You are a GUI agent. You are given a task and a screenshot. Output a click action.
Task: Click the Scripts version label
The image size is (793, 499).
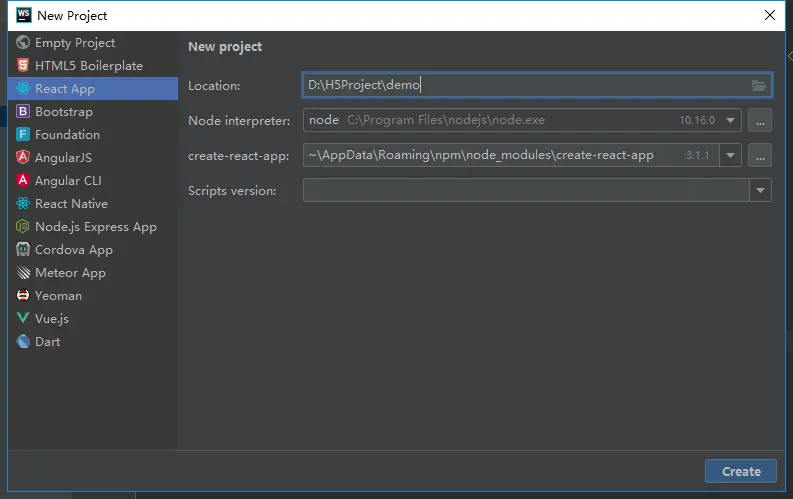232,191
